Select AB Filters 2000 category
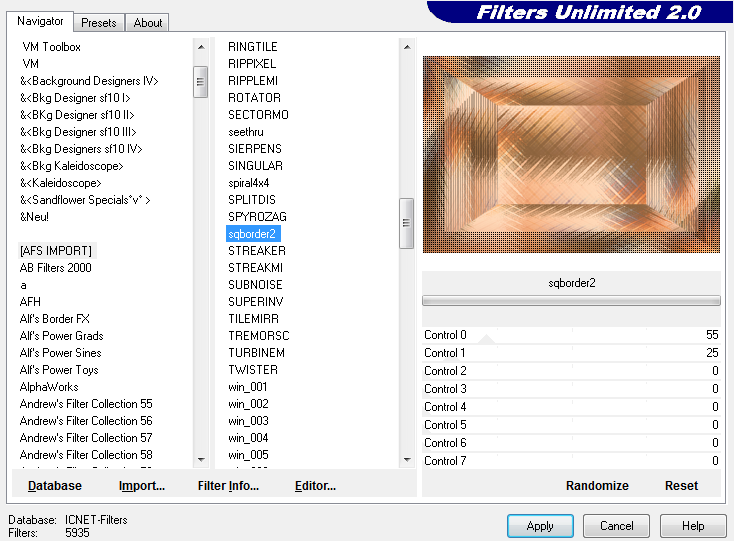734x541 pixels. (55, 268)
